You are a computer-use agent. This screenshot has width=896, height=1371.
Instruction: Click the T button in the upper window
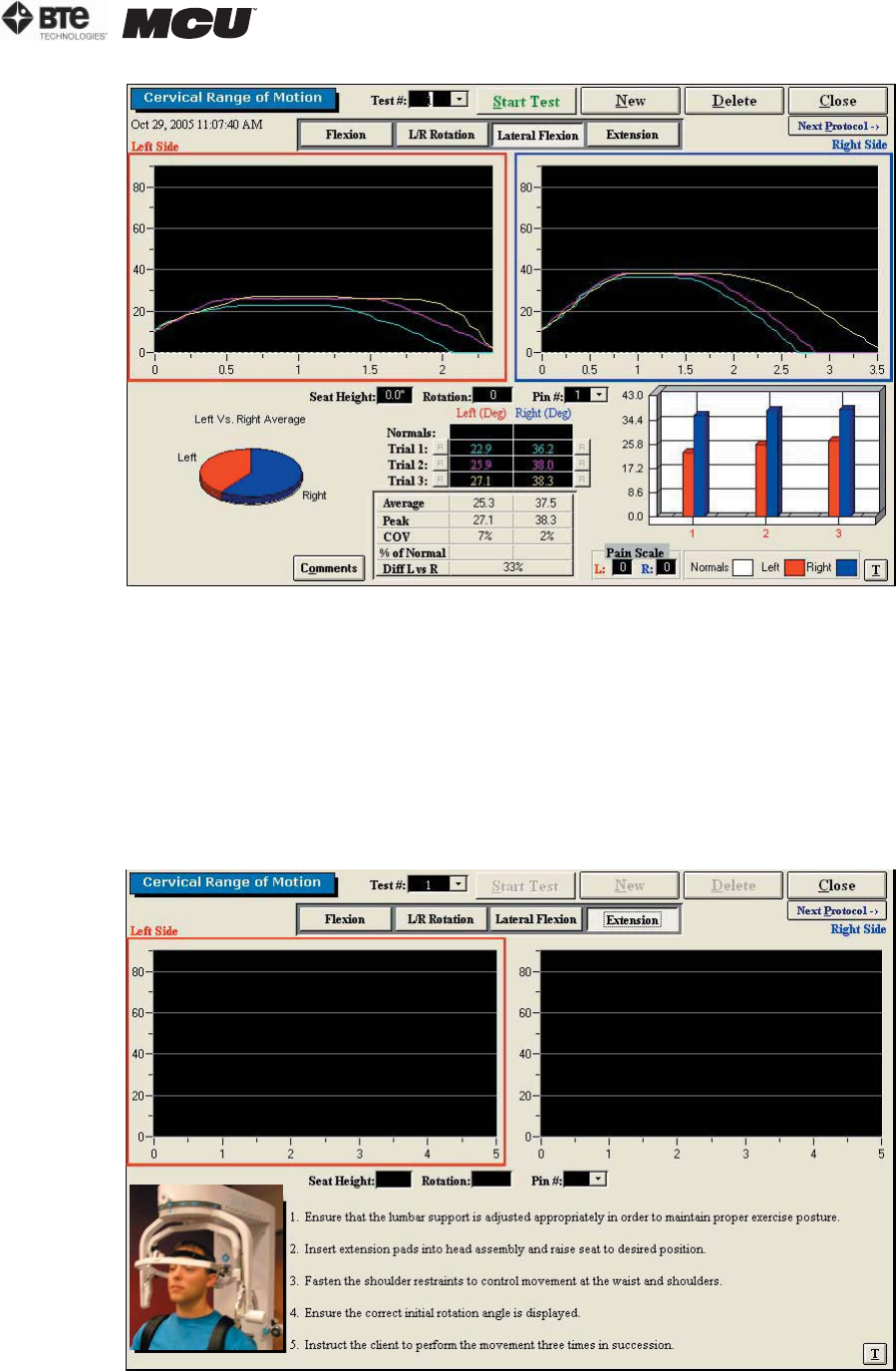click(x=875, y=569)
